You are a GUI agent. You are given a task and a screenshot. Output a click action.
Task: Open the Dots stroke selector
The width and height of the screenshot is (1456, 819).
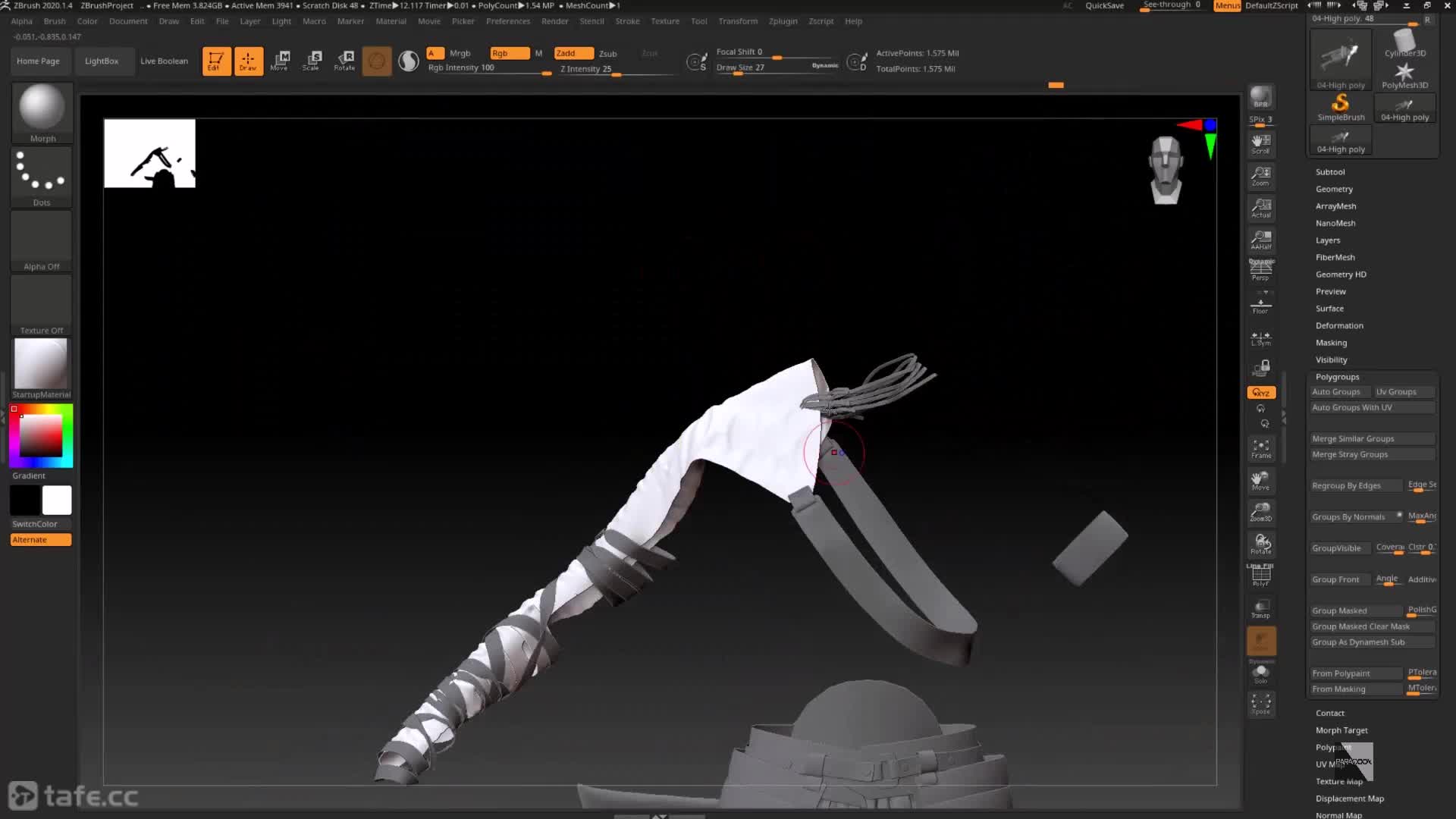click(x=42, y=177)
